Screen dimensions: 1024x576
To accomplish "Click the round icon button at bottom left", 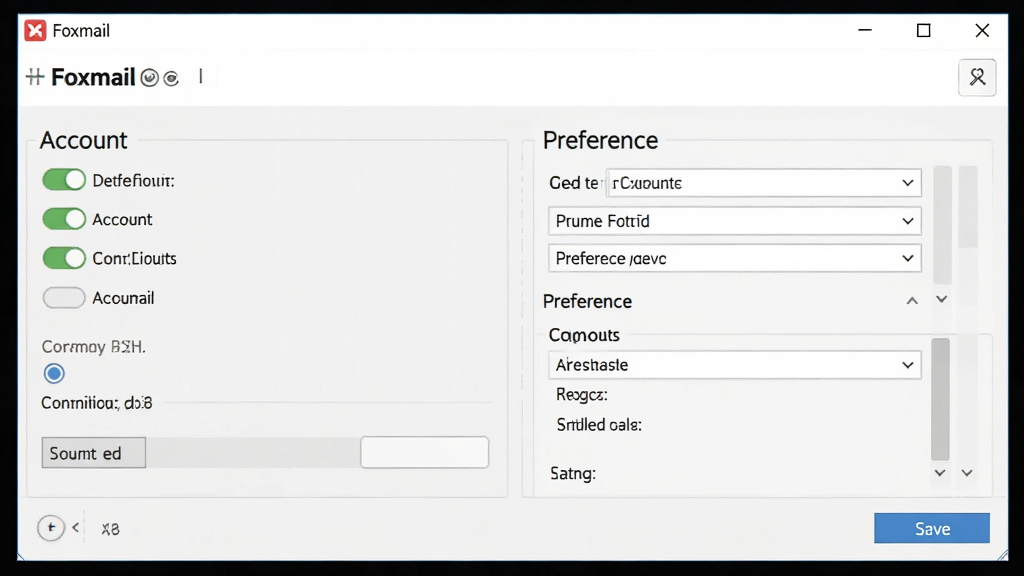I will (x=51, y=528).
